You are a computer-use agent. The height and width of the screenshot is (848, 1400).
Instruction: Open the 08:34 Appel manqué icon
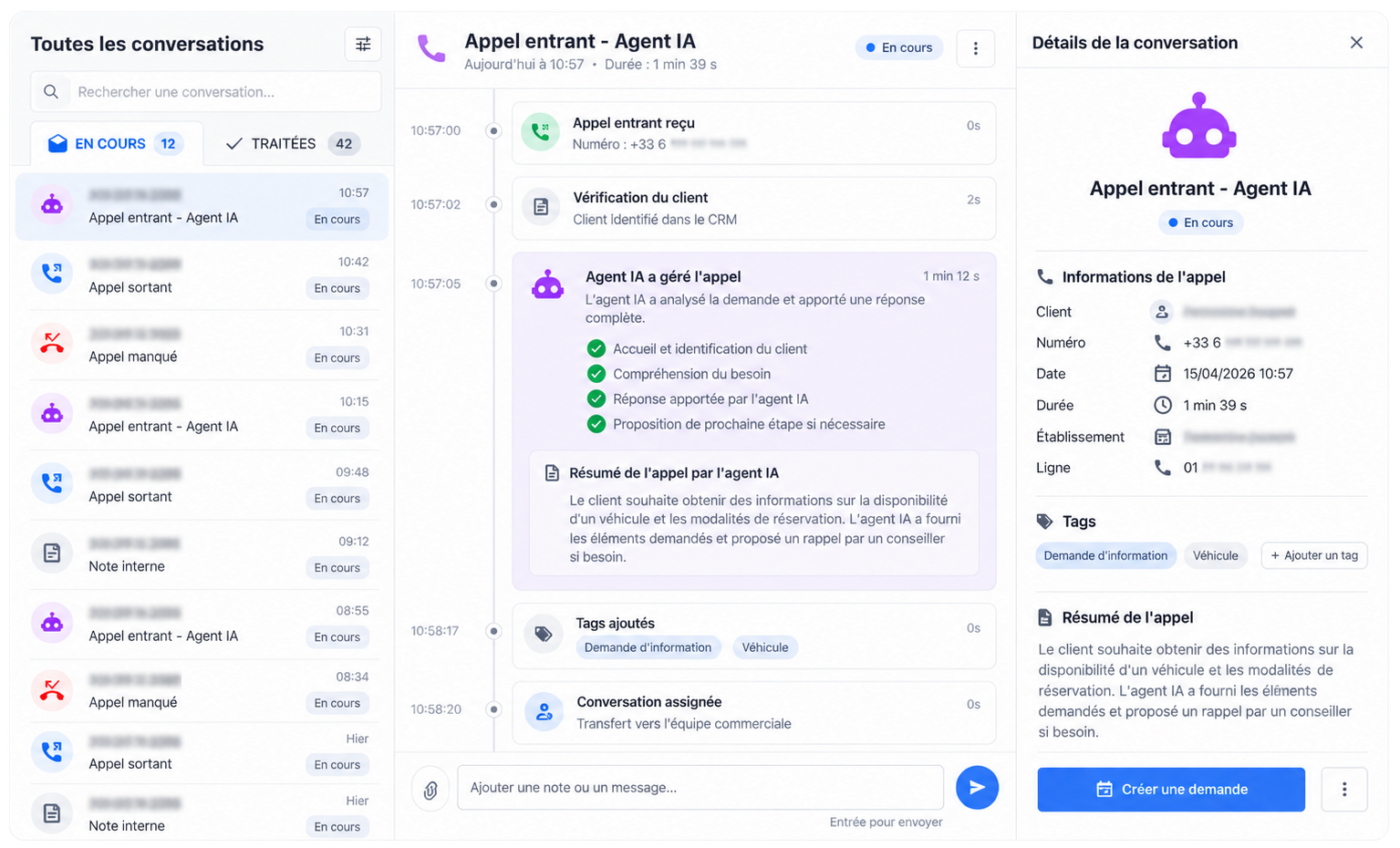tap(52, 690)
